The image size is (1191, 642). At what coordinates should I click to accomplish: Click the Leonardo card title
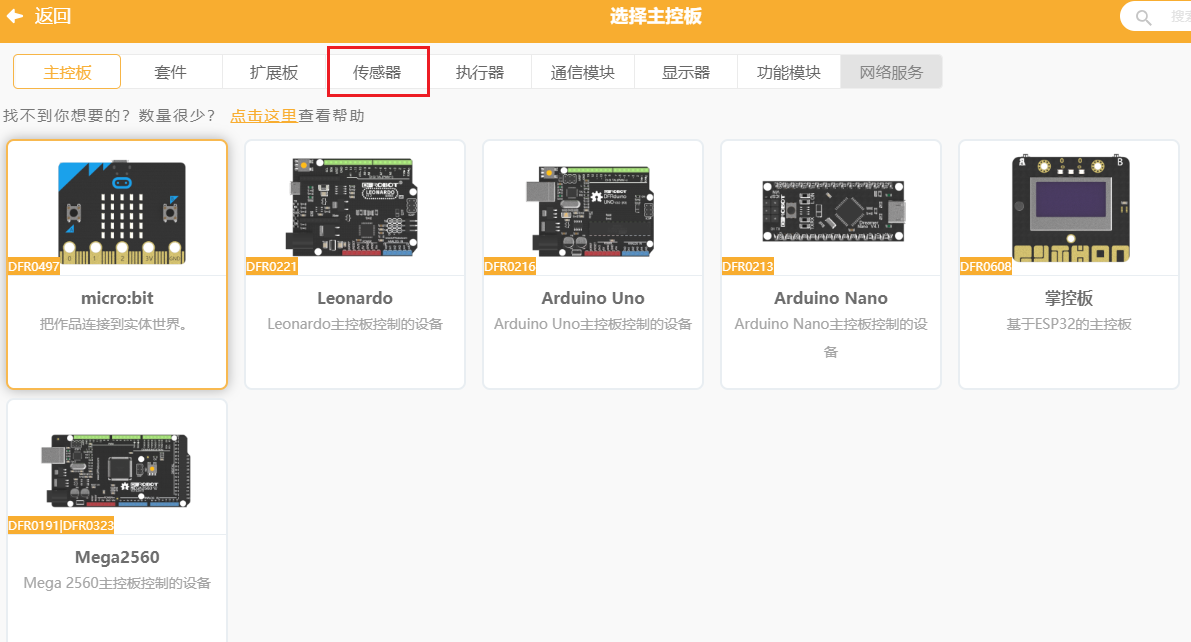pos(355,298)
